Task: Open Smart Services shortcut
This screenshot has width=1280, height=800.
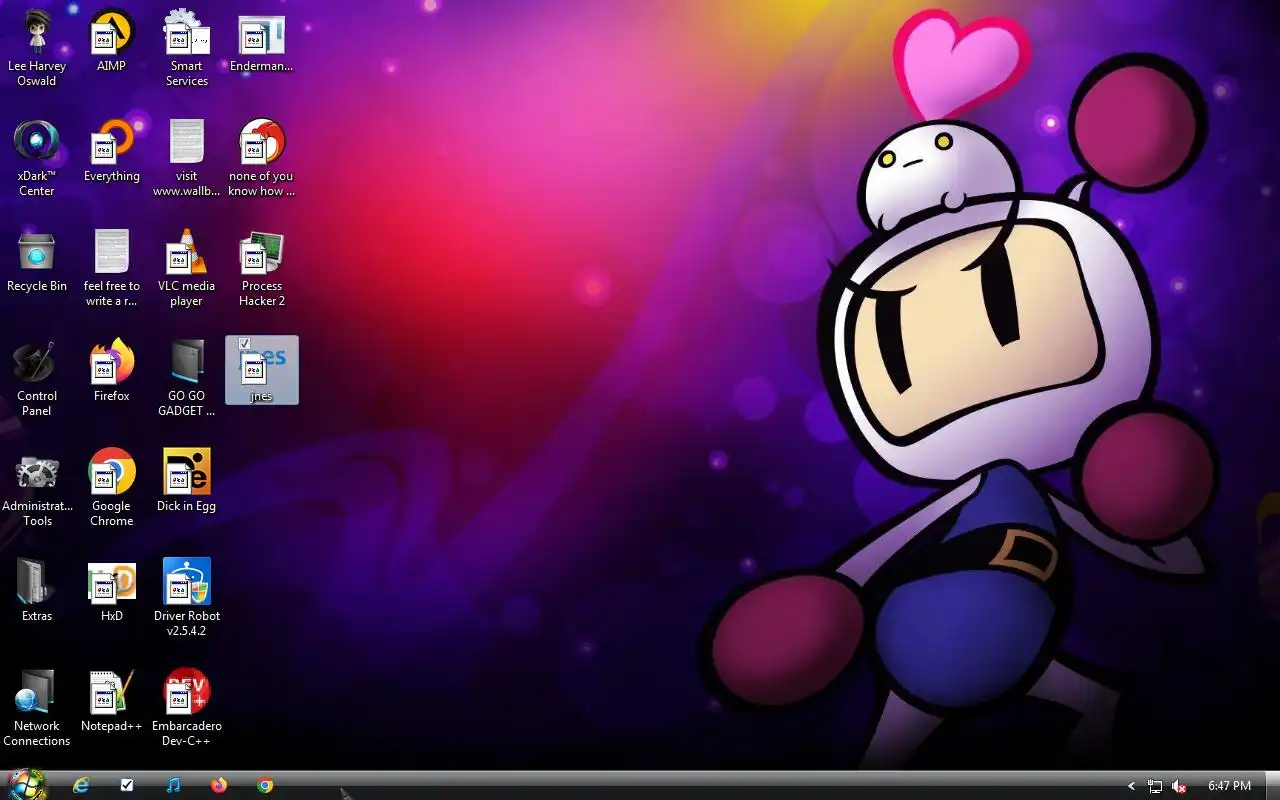Action: coord(187,47)
